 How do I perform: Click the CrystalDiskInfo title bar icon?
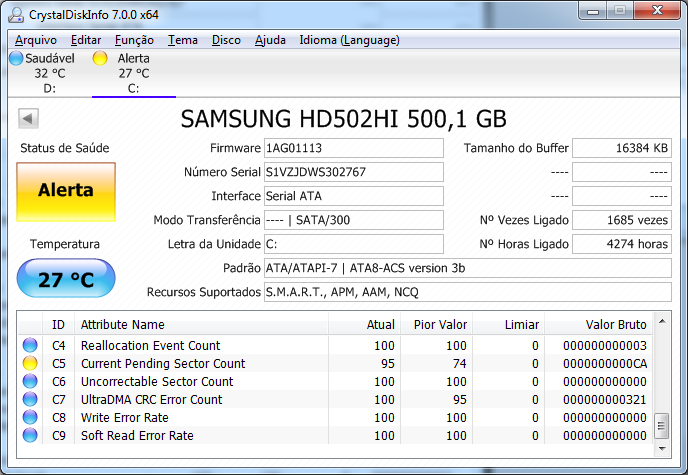pos(16,14)
